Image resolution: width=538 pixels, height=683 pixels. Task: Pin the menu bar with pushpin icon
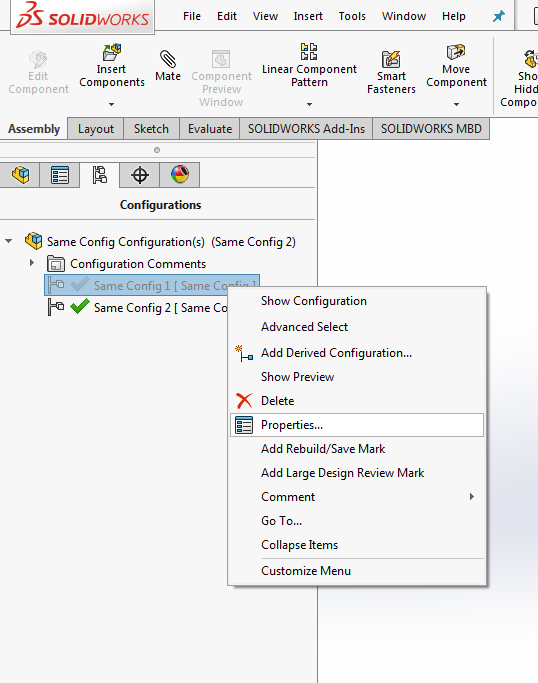pyautogui.click(x=498, y=17)
